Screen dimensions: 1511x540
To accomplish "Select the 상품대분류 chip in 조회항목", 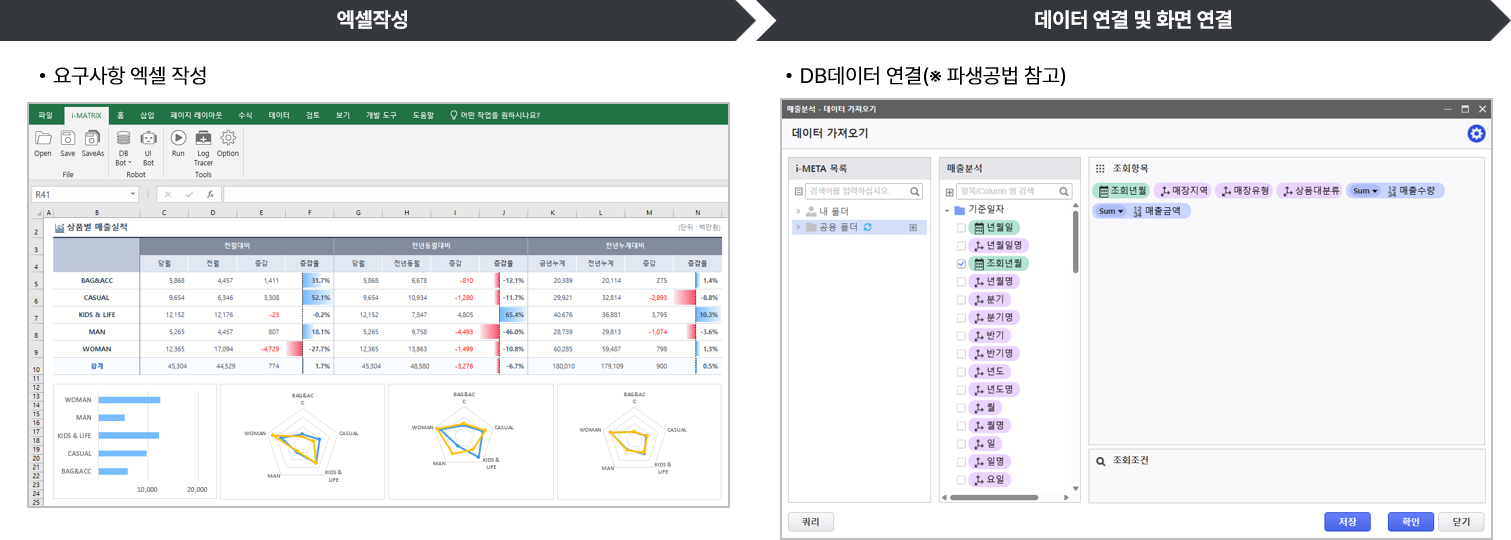I will (x=1309, y=190).
